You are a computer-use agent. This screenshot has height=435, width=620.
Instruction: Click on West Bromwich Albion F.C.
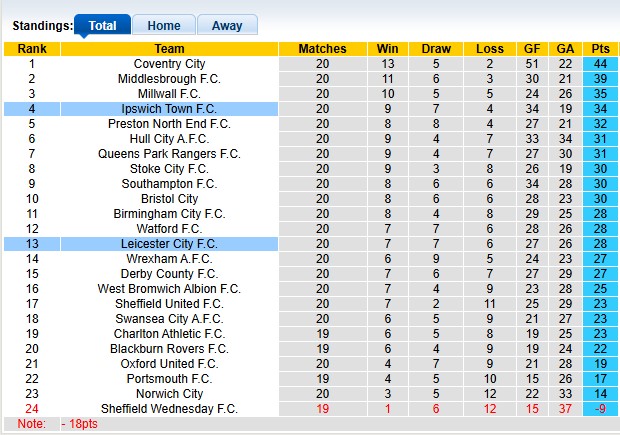(169, 289)
